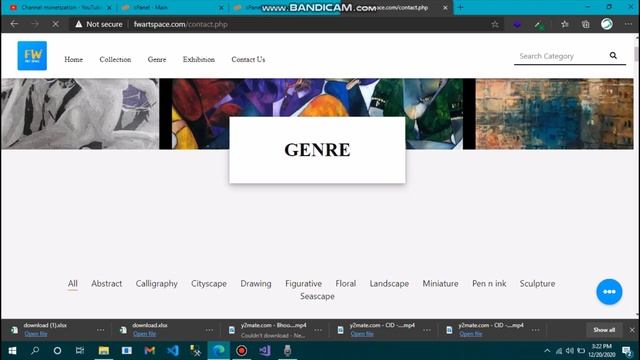Open file link under download (1).xlsx
This screenshot has width=640, height=360.
click(x=36, y=334)
